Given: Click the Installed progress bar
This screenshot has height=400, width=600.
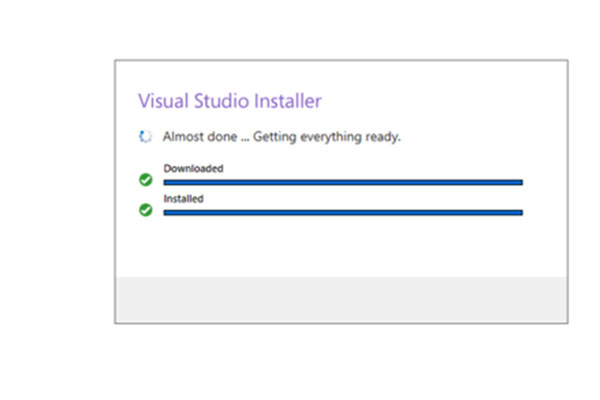Looking at the screenshot, I should pyautogui.click(x=342, y=213).
